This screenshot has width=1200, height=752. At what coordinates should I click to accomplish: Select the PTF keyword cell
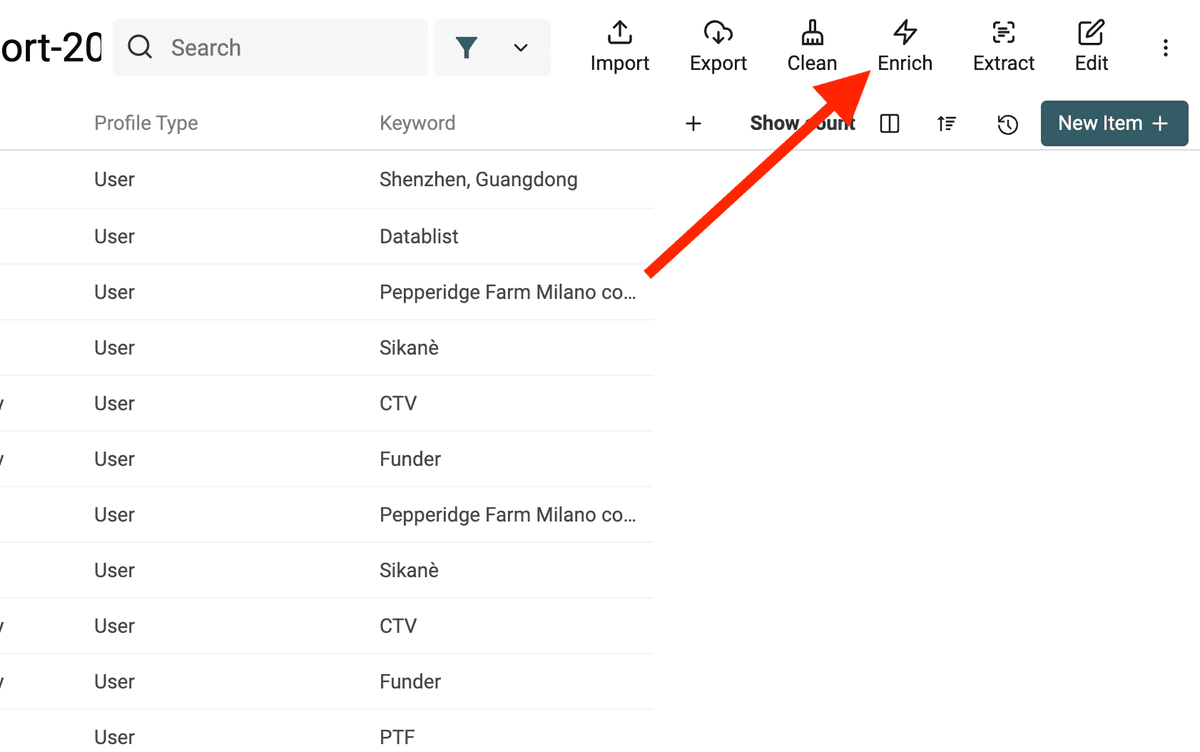click(x=397, y=738)
